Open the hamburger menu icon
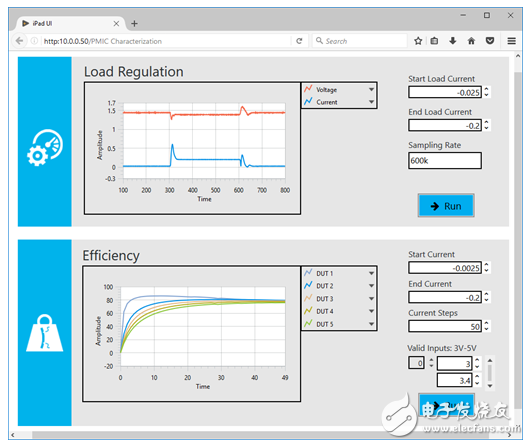Image resolution: width=529 pixels, height=445 pixels. click(511, 41)
